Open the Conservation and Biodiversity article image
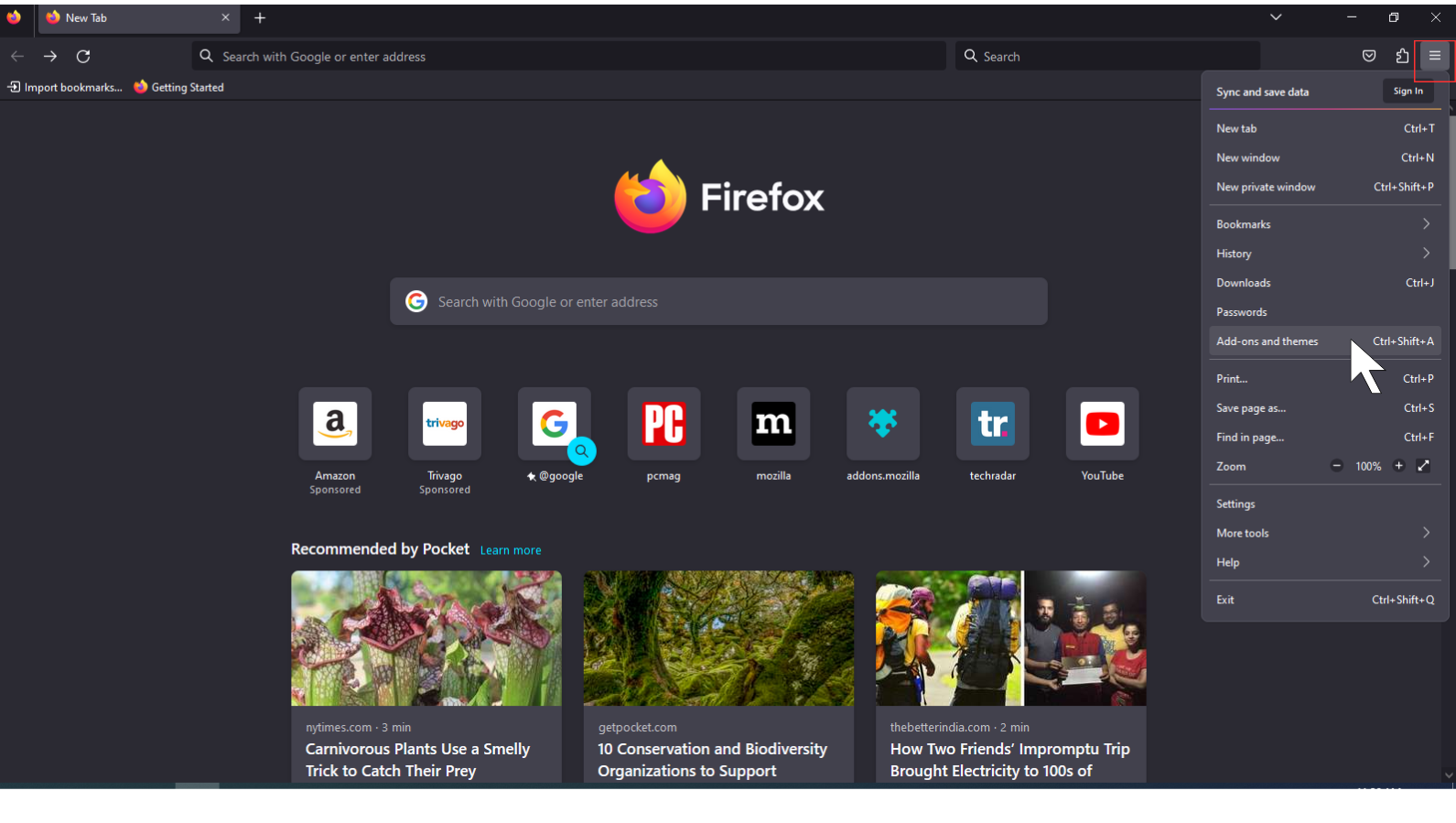 (x=718, y=638)
